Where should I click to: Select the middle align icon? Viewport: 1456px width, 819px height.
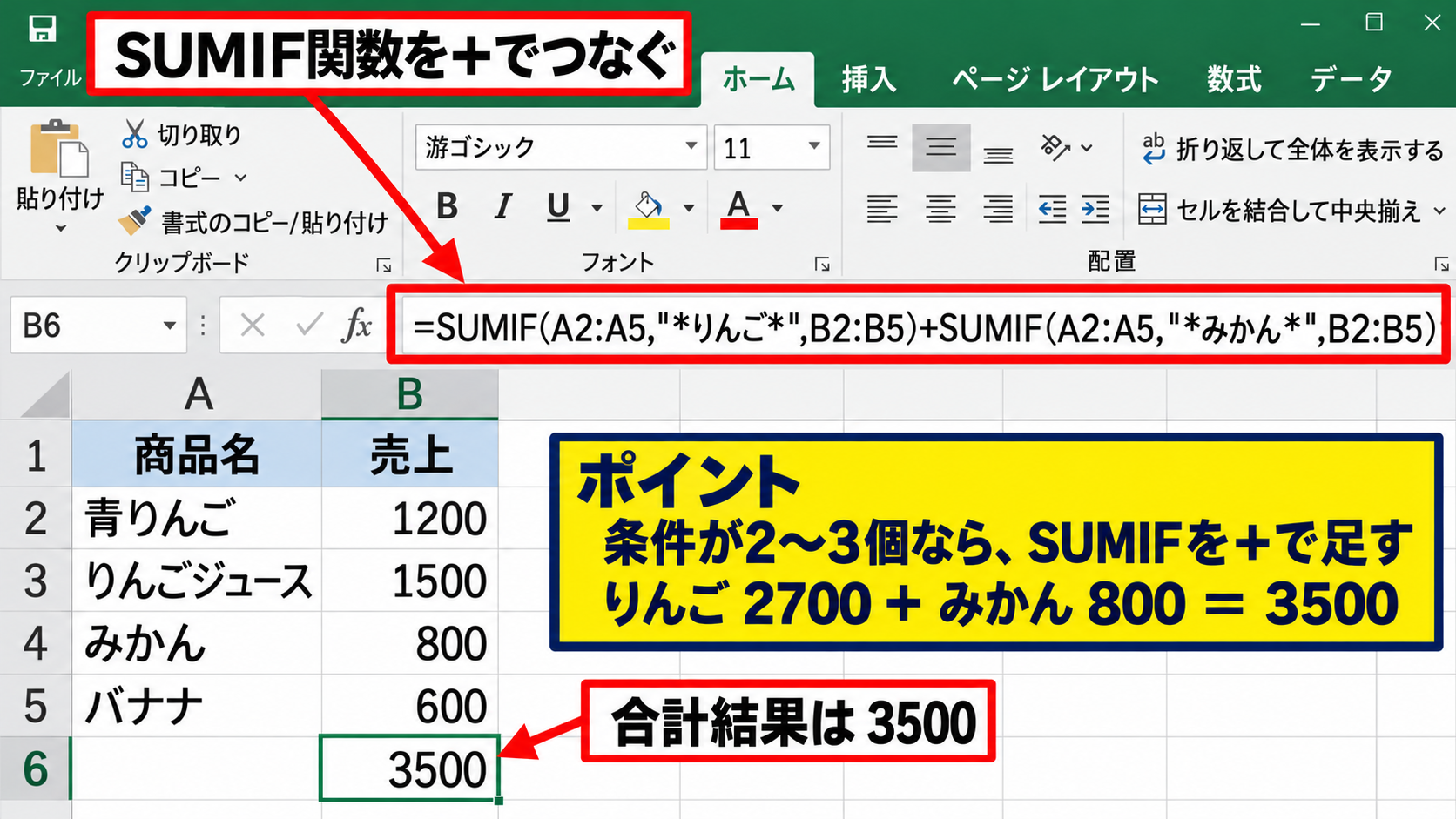click(941, 147)
